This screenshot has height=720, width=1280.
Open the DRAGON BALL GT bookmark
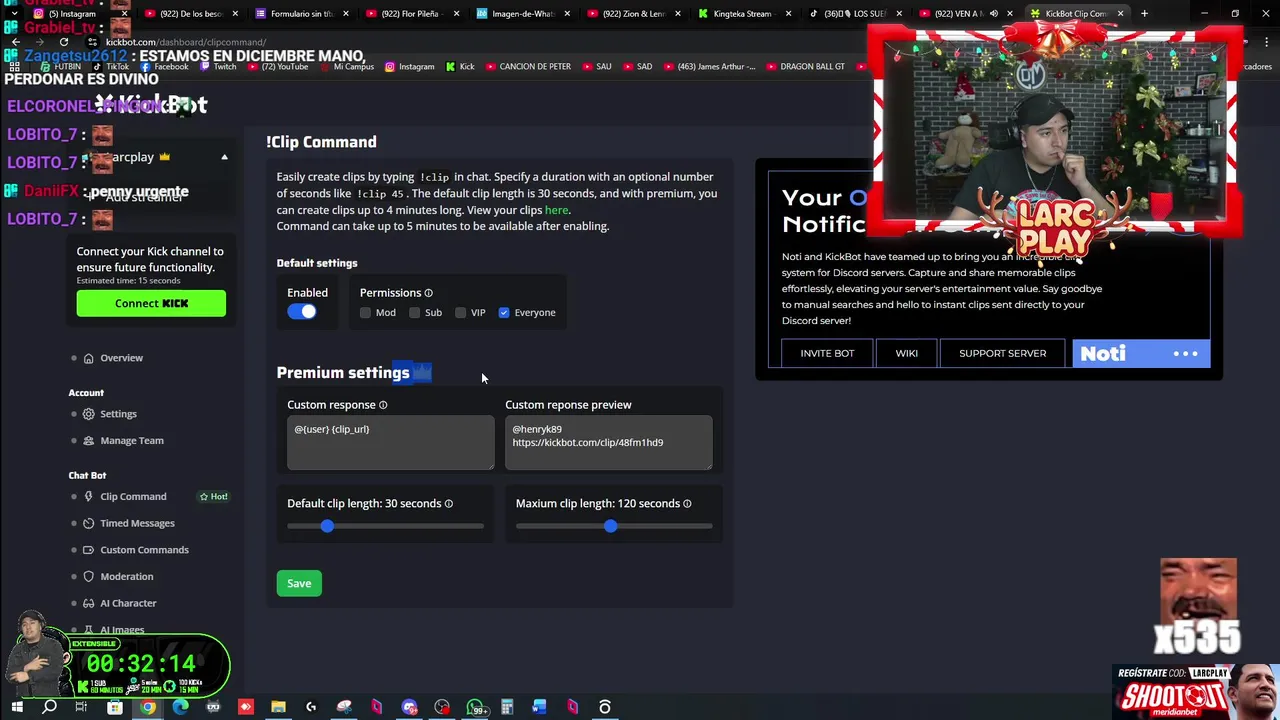point(805,67)
